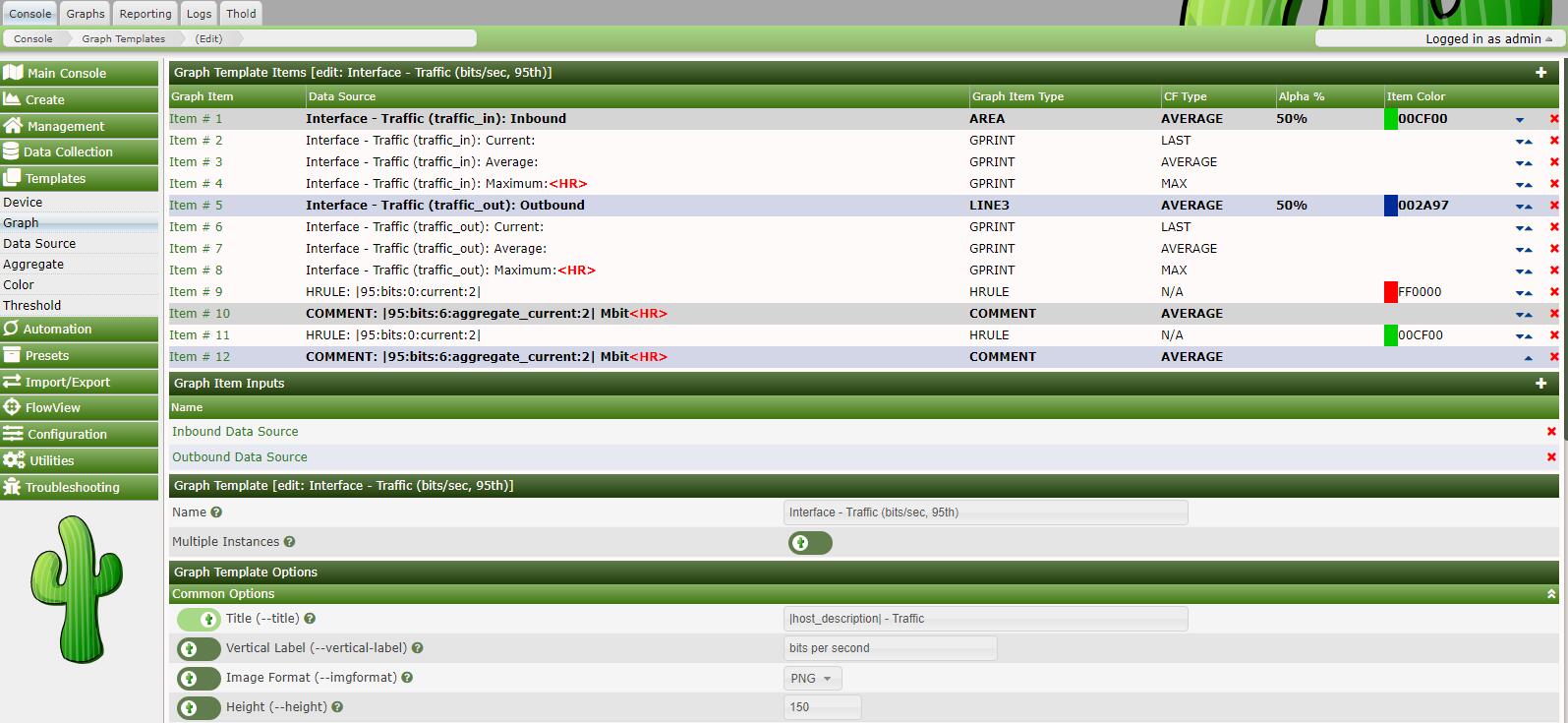Show help for Multiple Instances
The image size is (1568, 723).
(x=289, y=542)
